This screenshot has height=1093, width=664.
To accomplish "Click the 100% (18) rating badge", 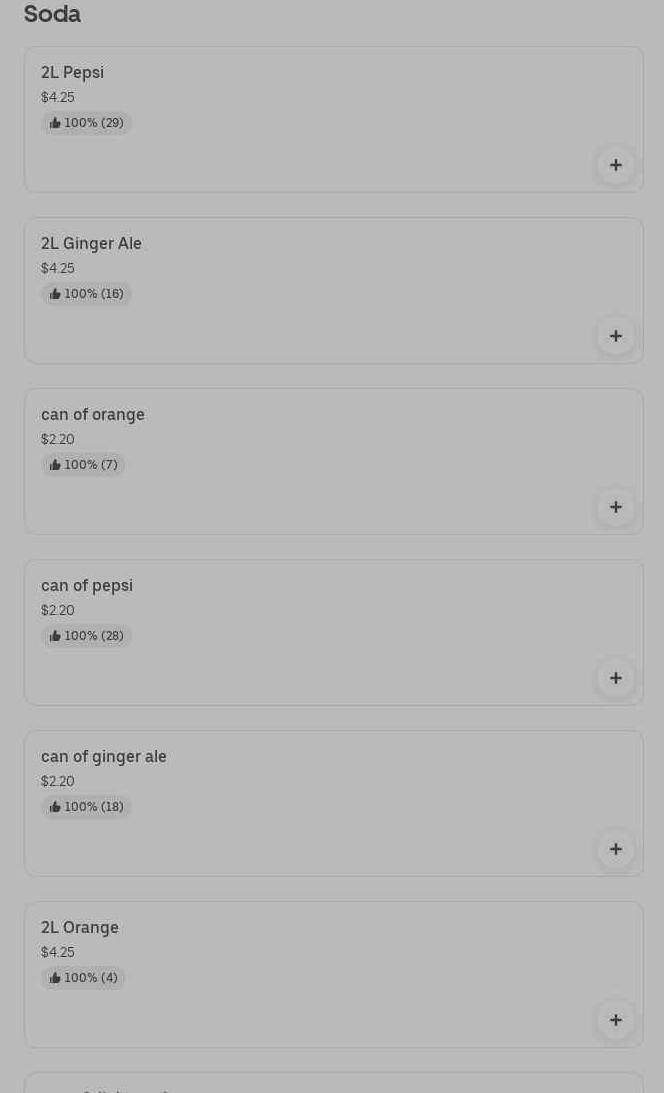I will click(87, 807).
